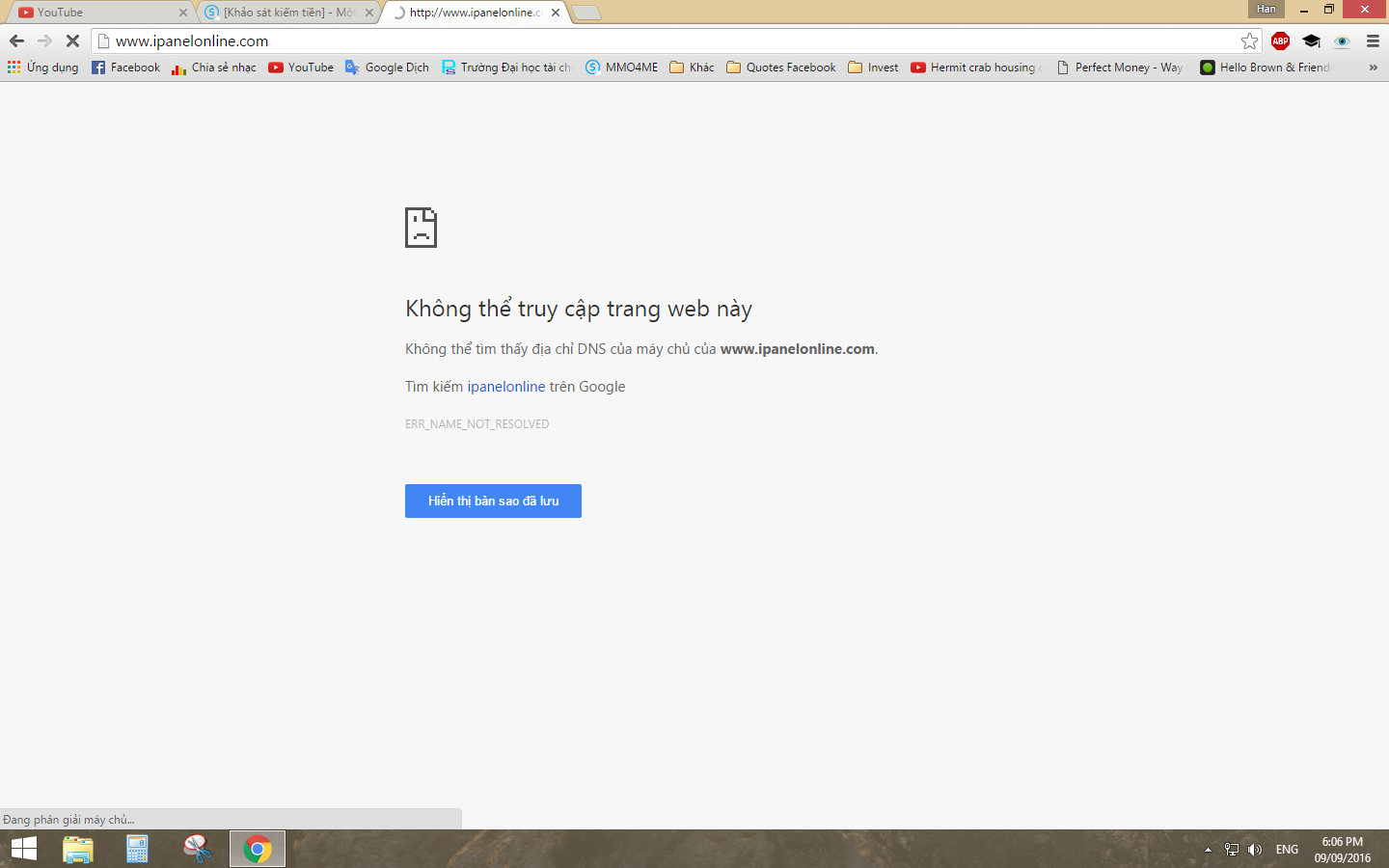Open the Chia sẻ nhạc bookmark

pos(214,68)
